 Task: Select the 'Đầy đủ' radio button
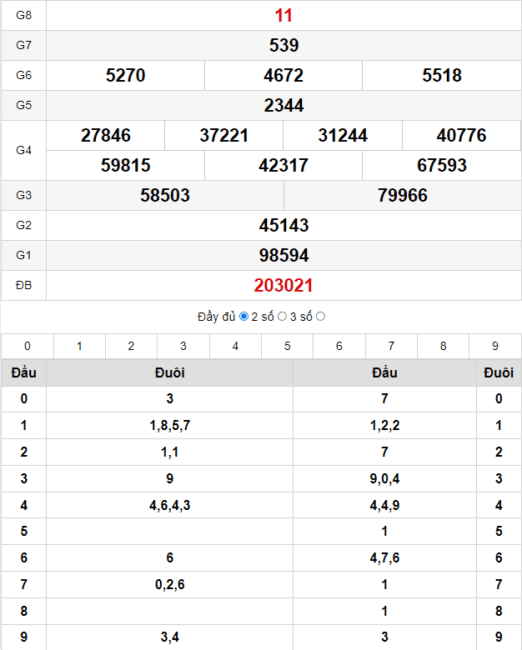[244, 317]
